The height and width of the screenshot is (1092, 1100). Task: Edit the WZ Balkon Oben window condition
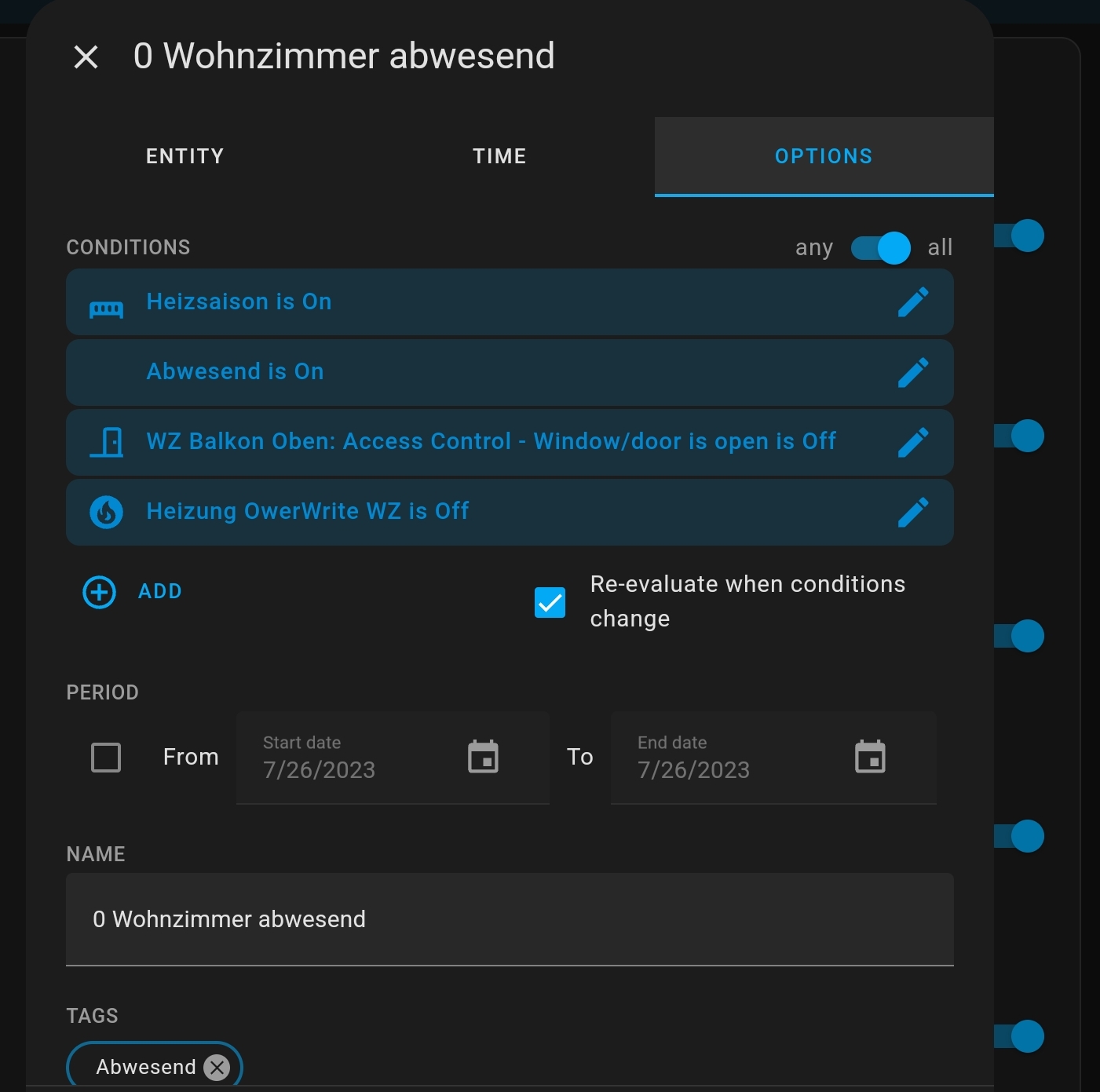tap(913, 442)
